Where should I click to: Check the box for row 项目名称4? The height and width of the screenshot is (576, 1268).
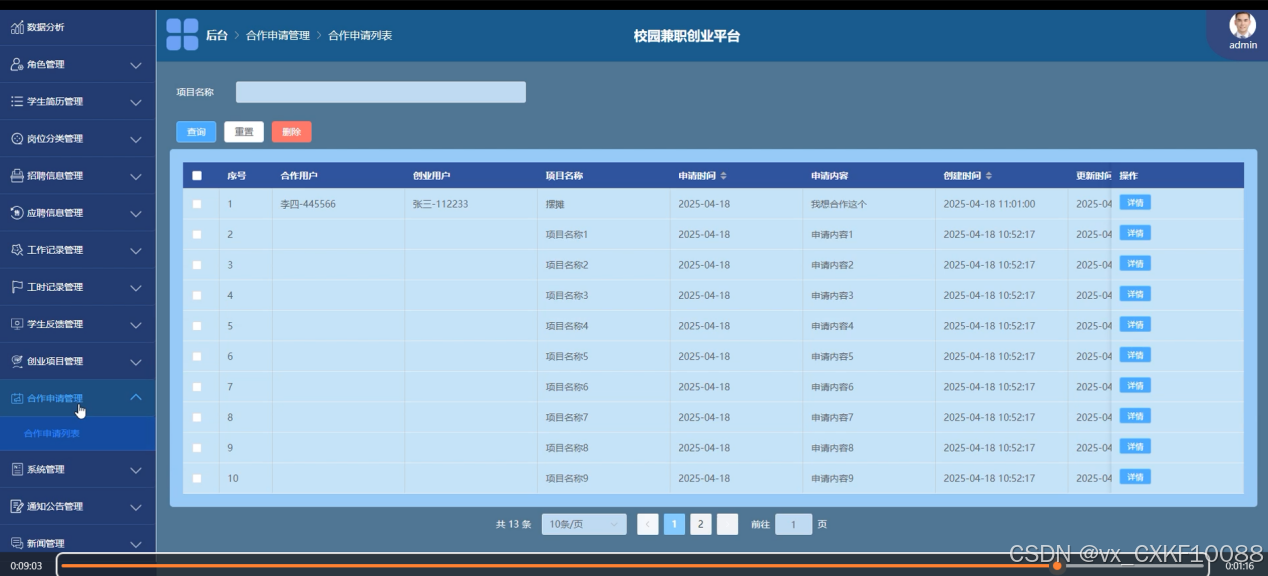click(x=197, y=326)
